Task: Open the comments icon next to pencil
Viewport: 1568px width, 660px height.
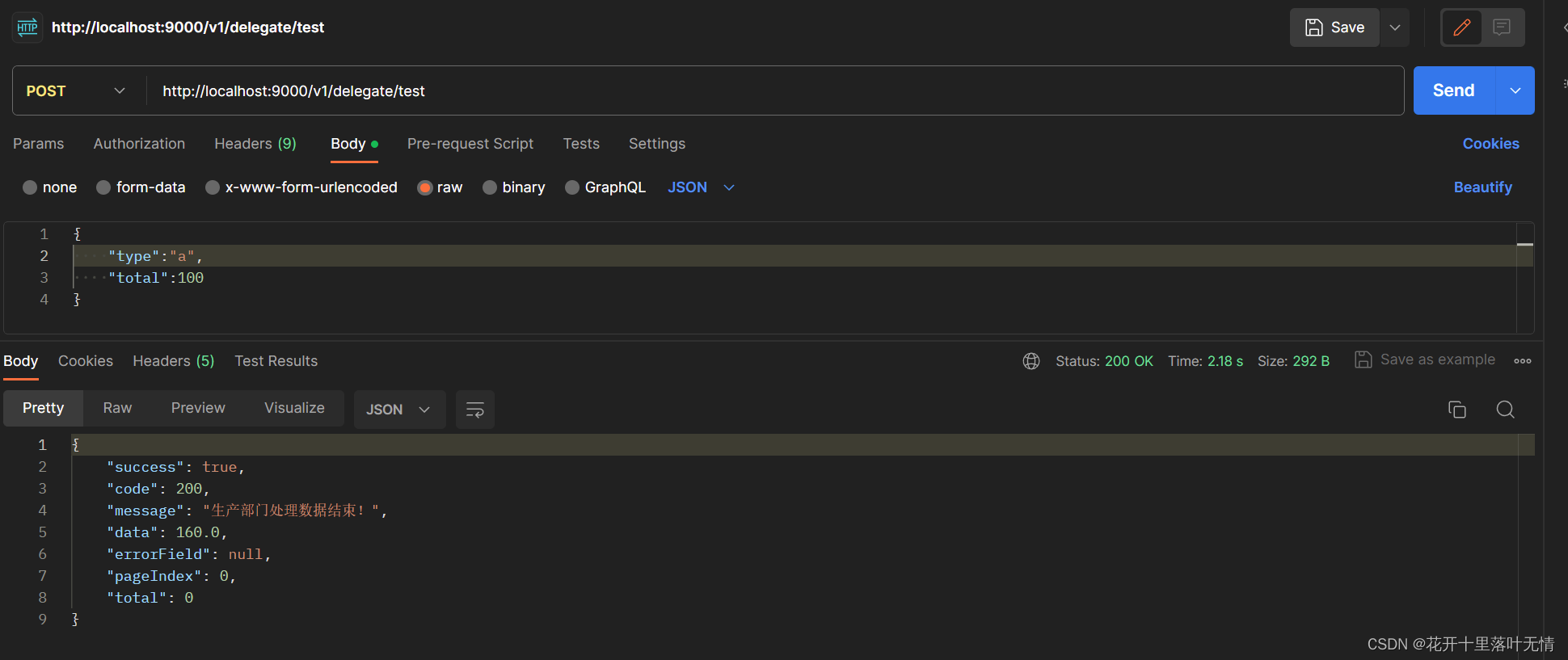Action: (x=1502, y=27)
